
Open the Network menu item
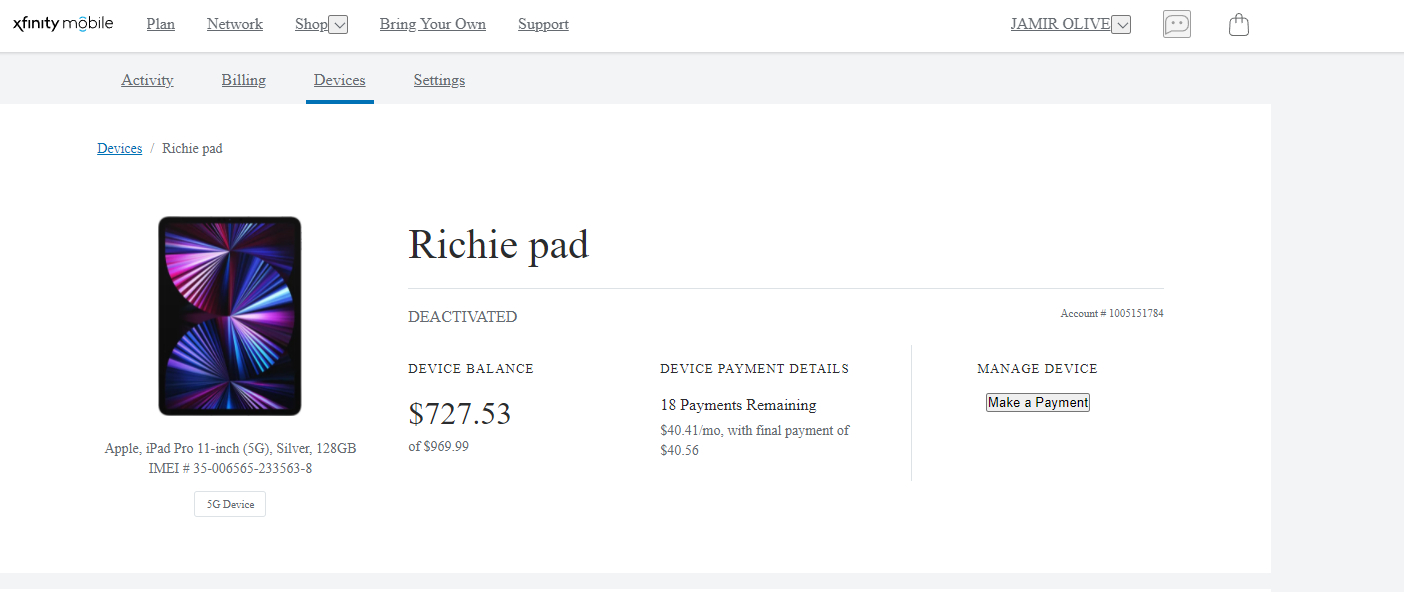(x=235, y=24)
